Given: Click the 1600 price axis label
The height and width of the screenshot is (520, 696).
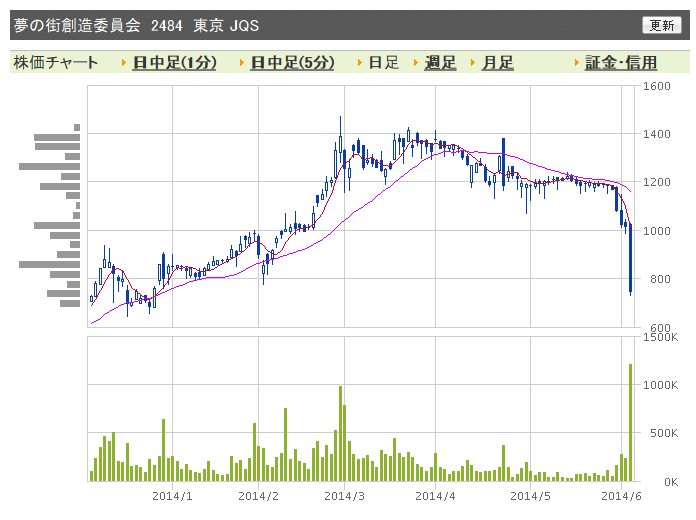Looking at the screenshot, I should click(656, 86).
